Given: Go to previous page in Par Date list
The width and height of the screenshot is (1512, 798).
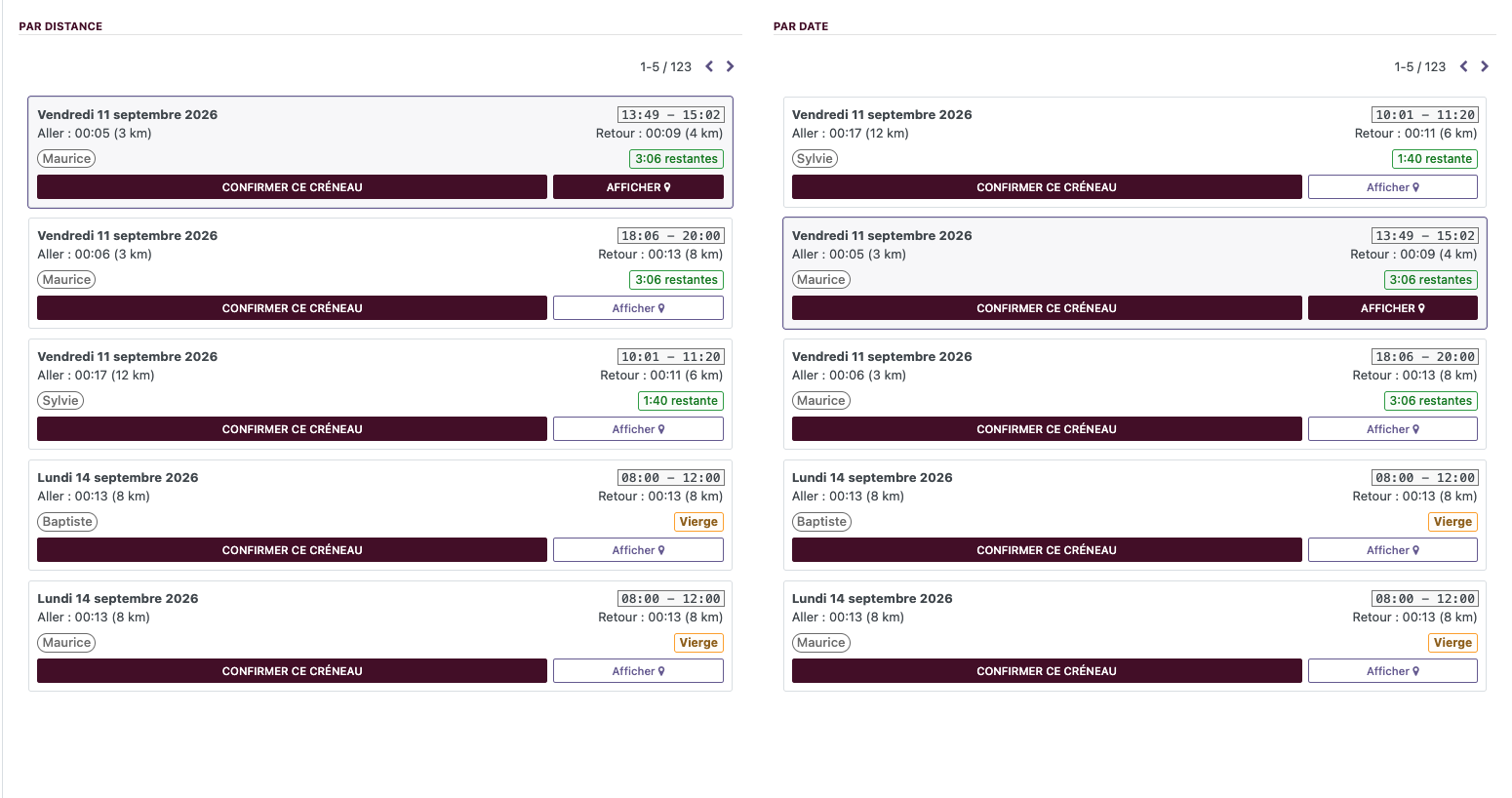Looking at the screenshot, I should click(x=1463, y=66).
